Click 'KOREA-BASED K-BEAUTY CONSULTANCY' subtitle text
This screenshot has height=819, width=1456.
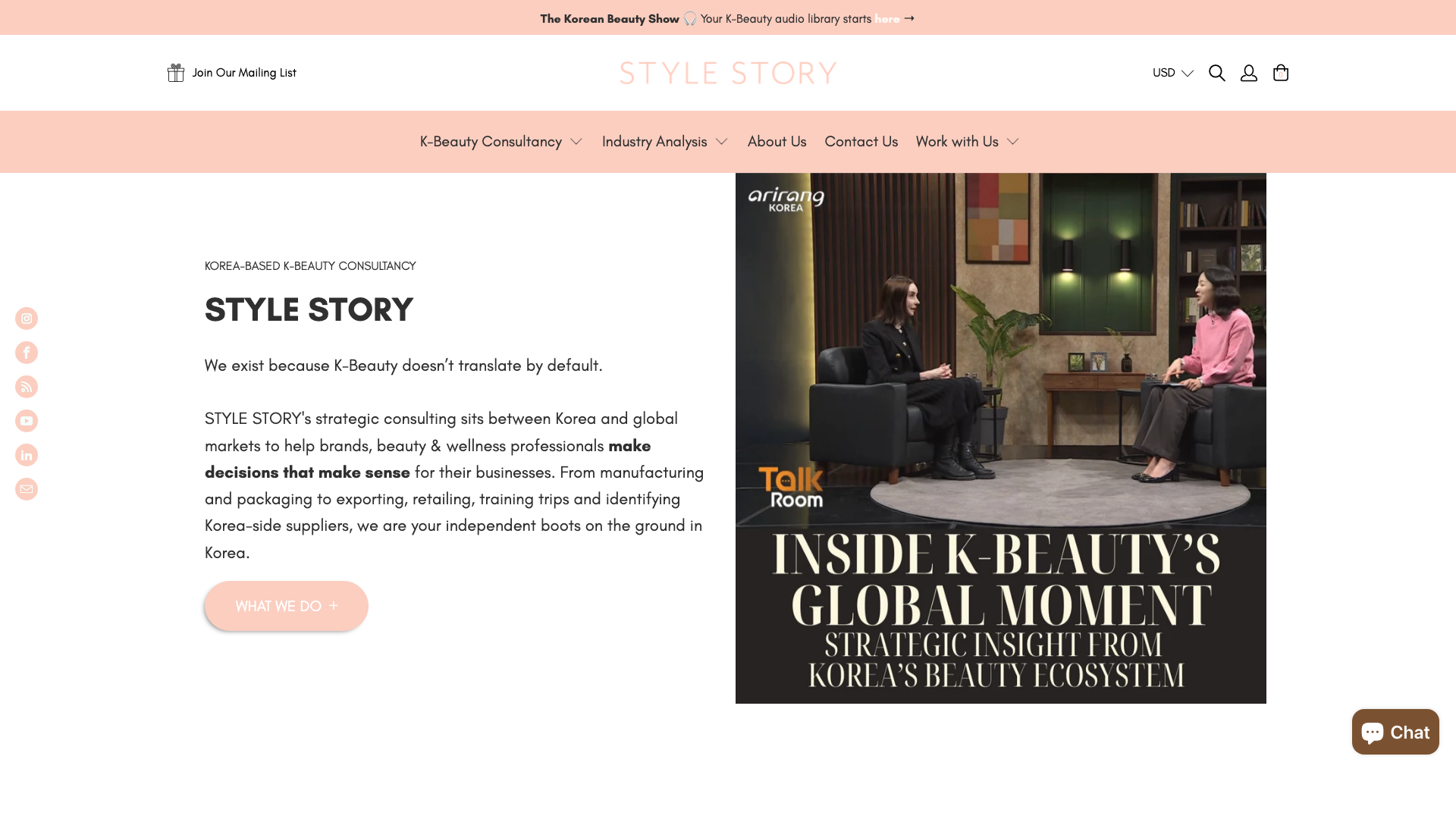click(x=310, y=266)
